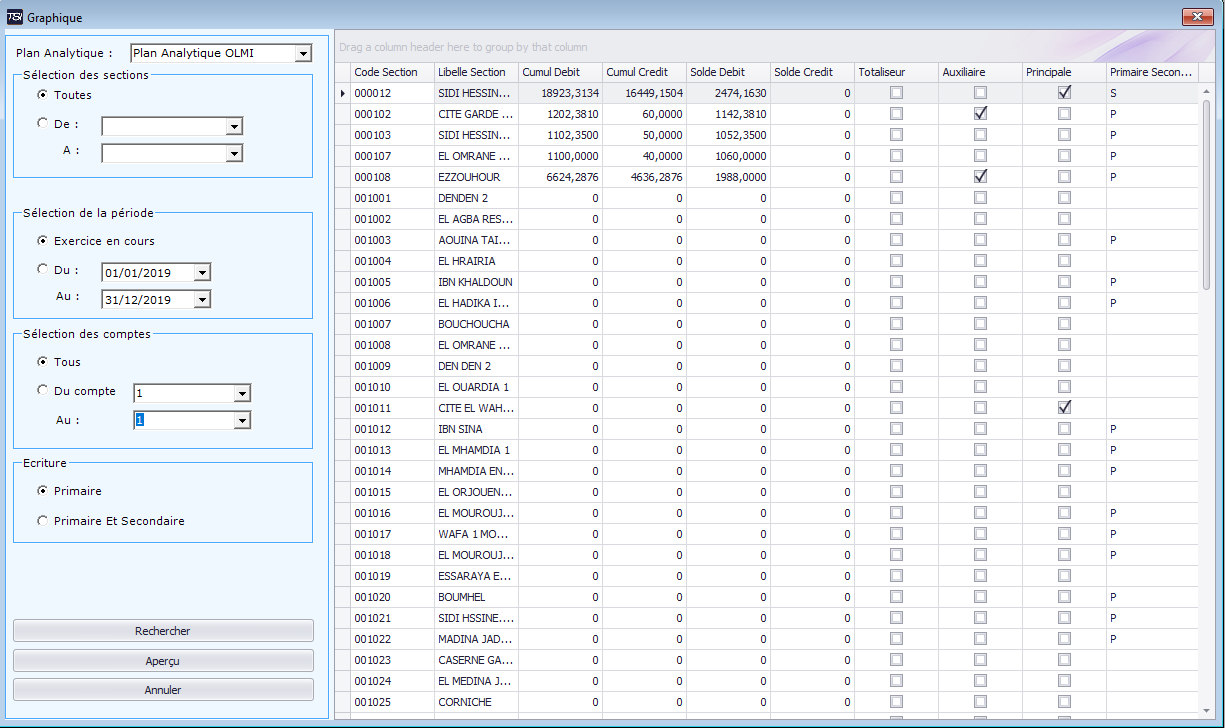Select Primaire Et Secondaire option
The height and width of the screenshot is (728, 1225).
pyautogui.click(x=42, y=521)
